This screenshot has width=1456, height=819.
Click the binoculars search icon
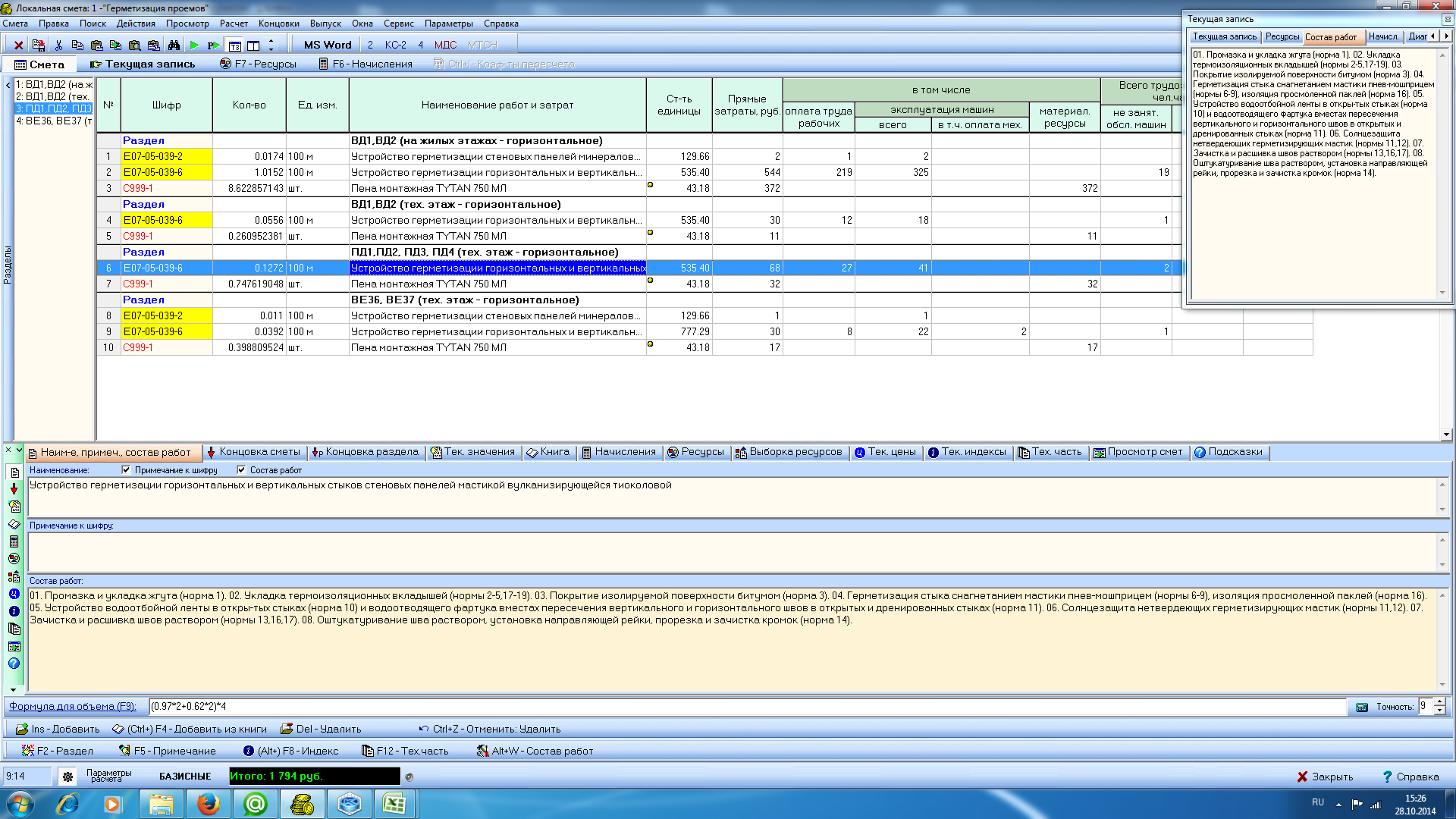click(x=174, y=45)
